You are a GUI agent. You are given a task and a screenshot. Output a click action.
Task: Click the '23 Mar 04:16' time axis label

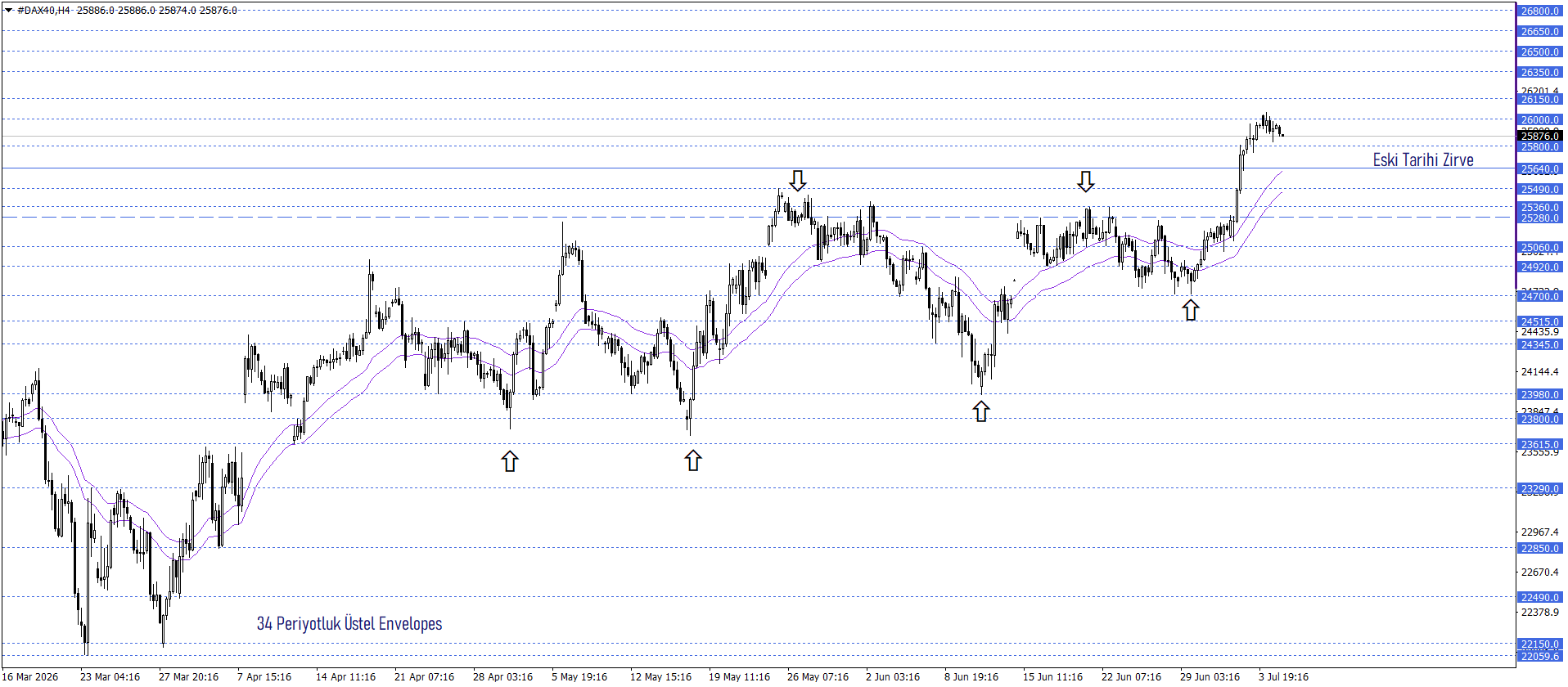tap(110, 676)
